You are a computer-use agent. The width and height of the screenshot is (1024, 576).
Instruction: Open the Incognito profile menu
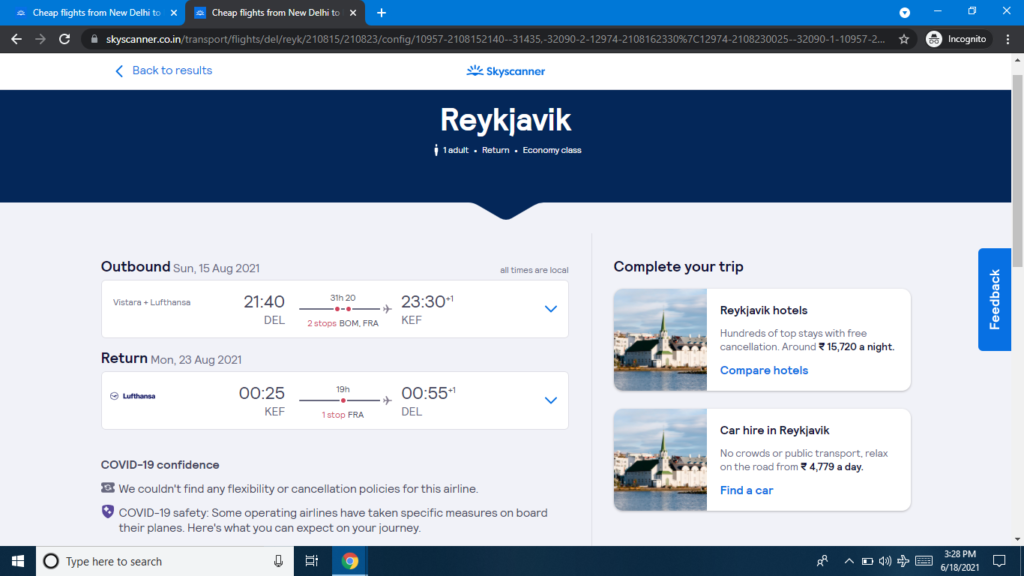pyautogui.click(x=957, y=39)
